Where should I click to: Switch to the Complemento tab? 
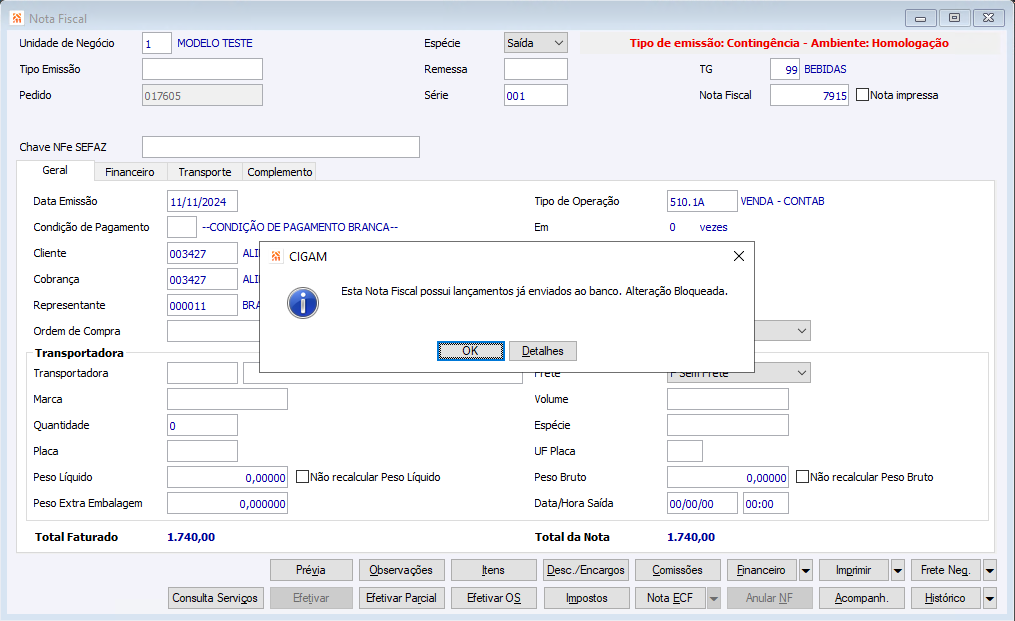(280, 172)
